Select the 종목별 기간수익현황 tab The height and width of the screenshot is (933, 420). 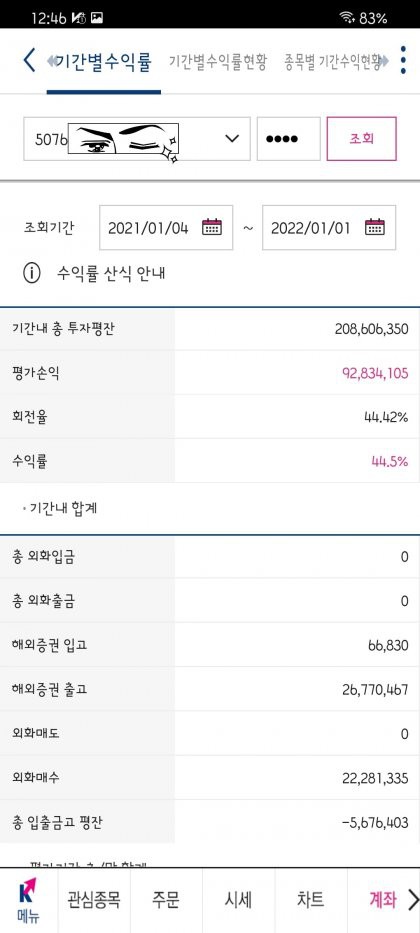point(332,61)
